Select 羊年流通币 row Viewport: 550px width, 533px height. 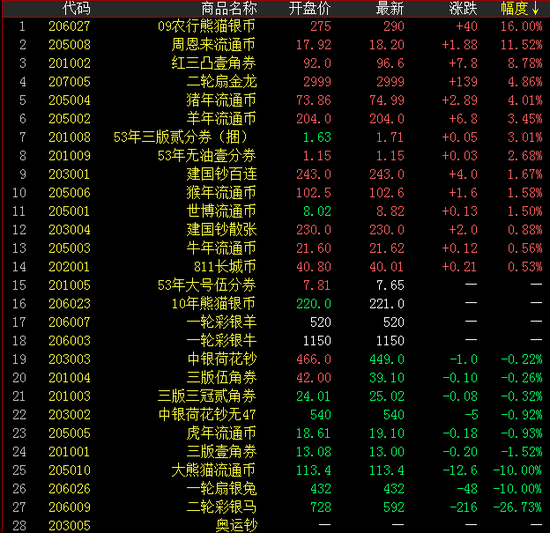click(275, 119)
